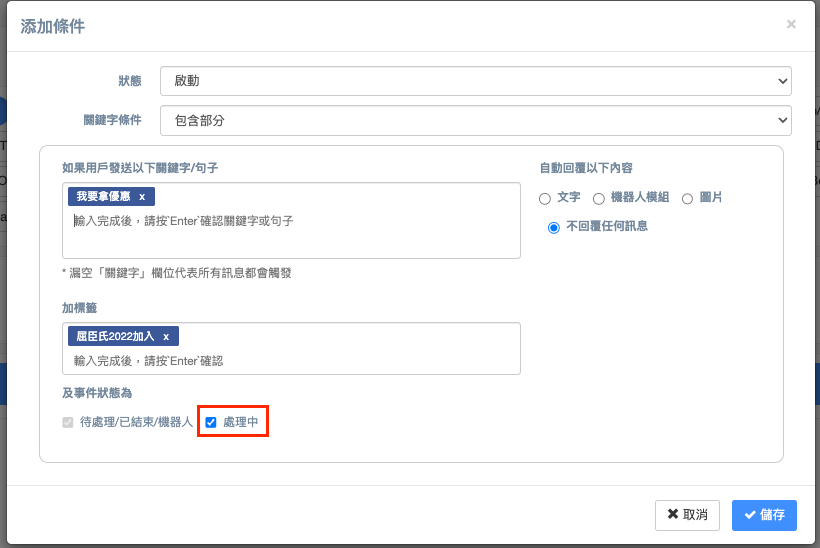Screen dimensions: 820x548
Task: Close the 添加條件 dialog with the X
Action: [791, 24]
